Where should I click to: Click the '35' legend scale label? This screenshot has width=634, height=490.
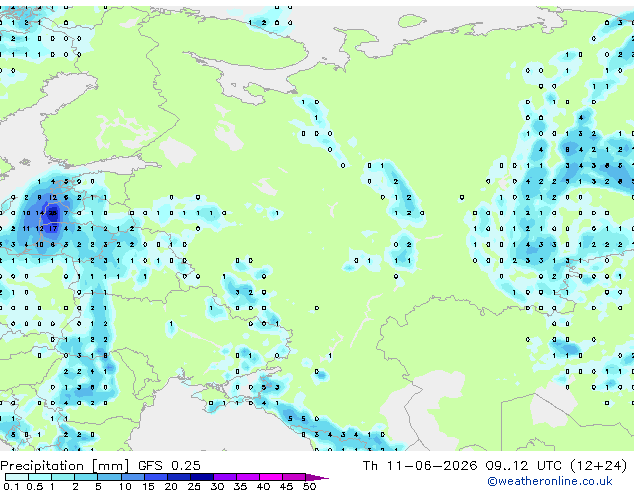[240, 486]
